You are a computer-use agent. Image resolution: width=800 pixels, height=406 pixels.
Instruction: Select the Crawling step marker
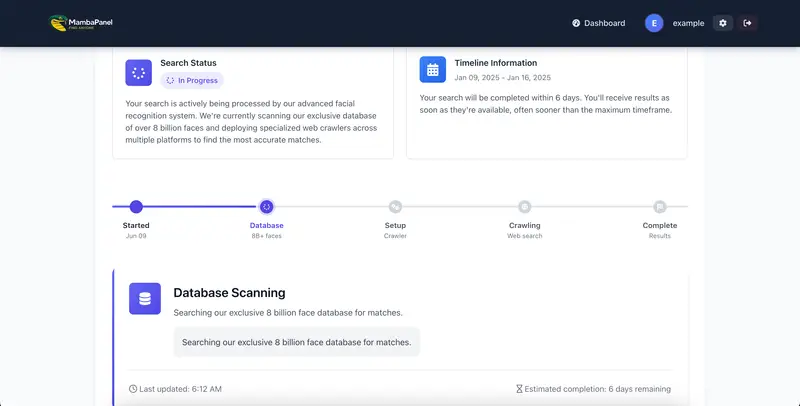pyautogui.click(x=524, y=207)
